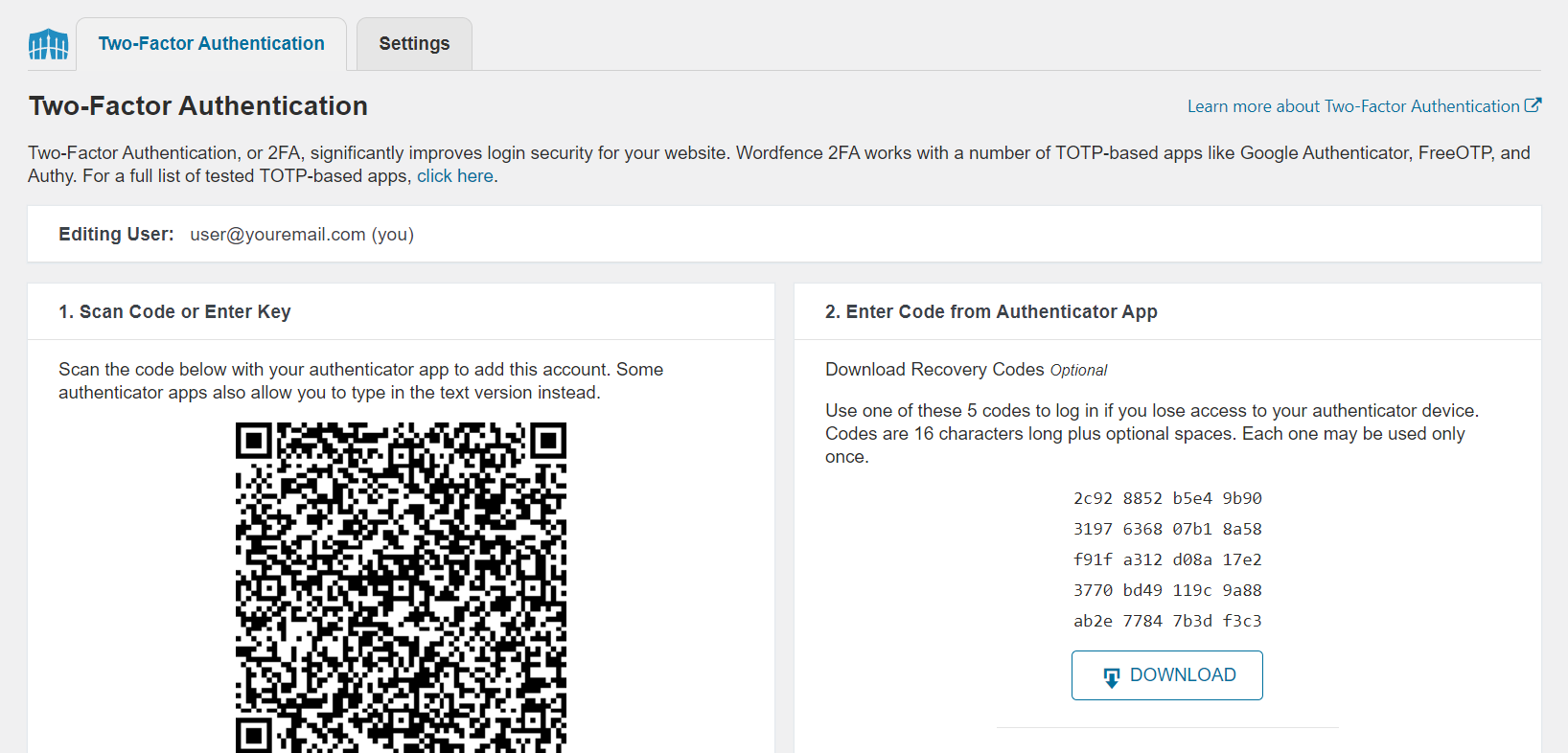This screenshot has height=753, width=1568.
Task: Select recovery code 3197 6368 07b1 8a58
Action: [1167, 529]
